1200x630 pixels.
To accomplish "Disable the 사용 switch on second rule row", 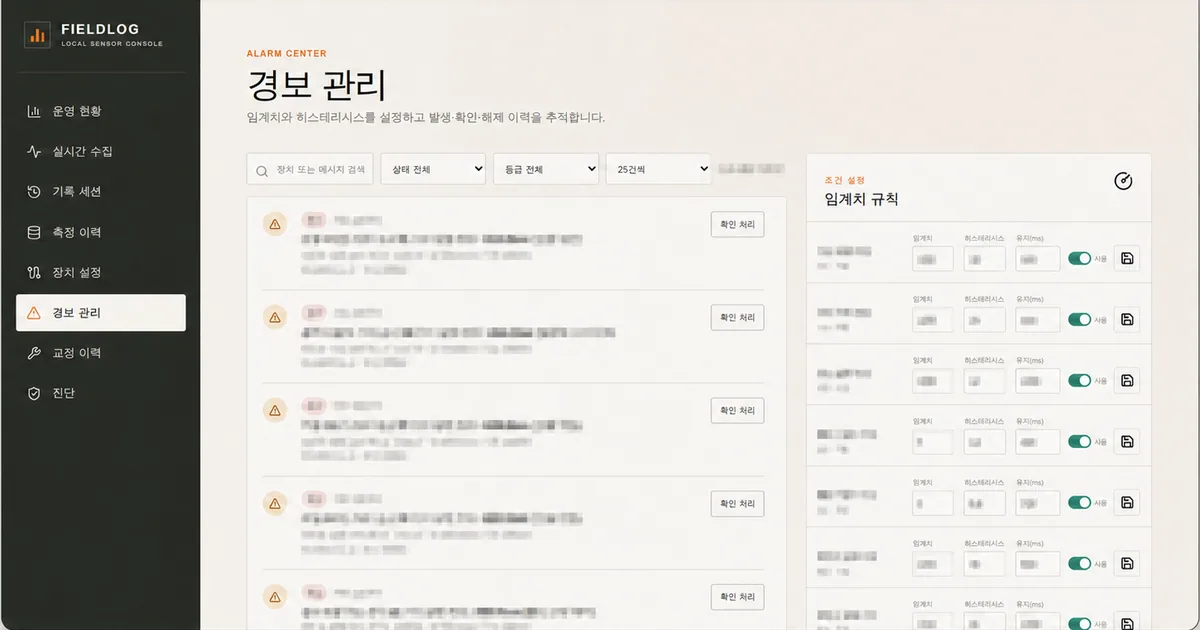I will click(1079, 320).
